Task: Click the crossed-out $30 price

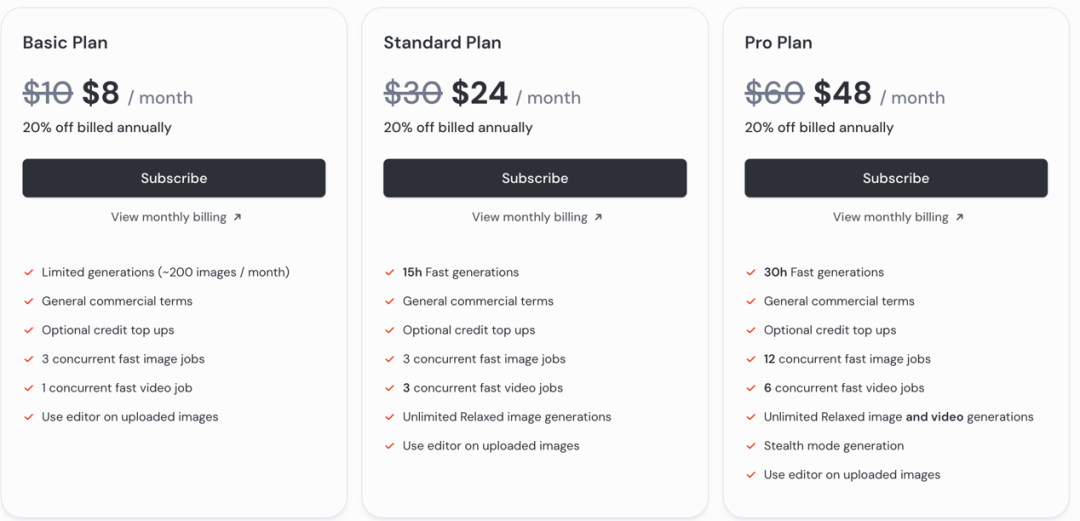Action: pyautogui.click(x=413, y=94)
